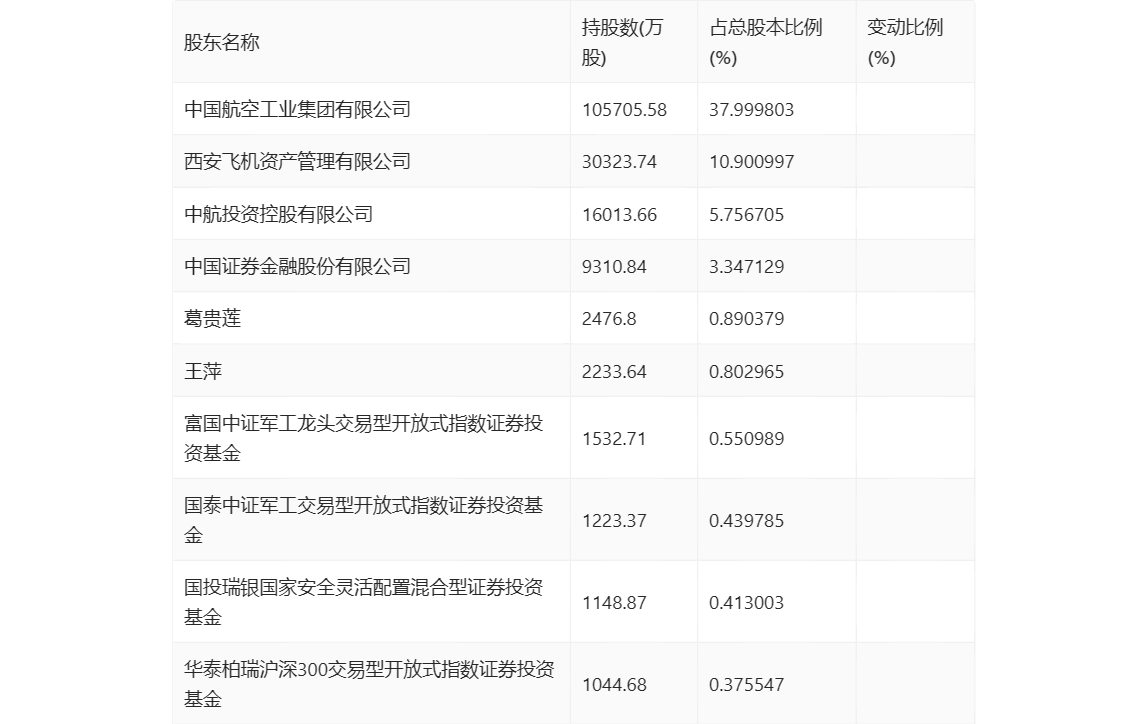Click percentage value 10.900997
This screenshot has width=1148, height=724.
751,162
